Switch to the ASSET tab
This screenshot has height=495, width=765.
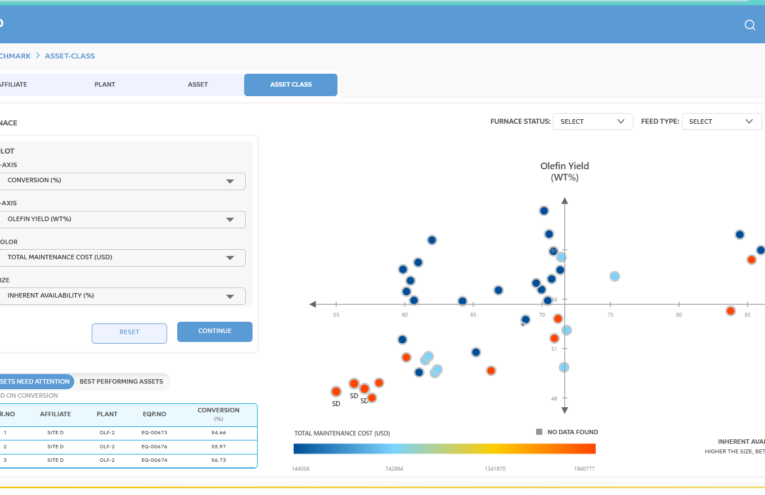pyautogui.click(x=198, y=84)
